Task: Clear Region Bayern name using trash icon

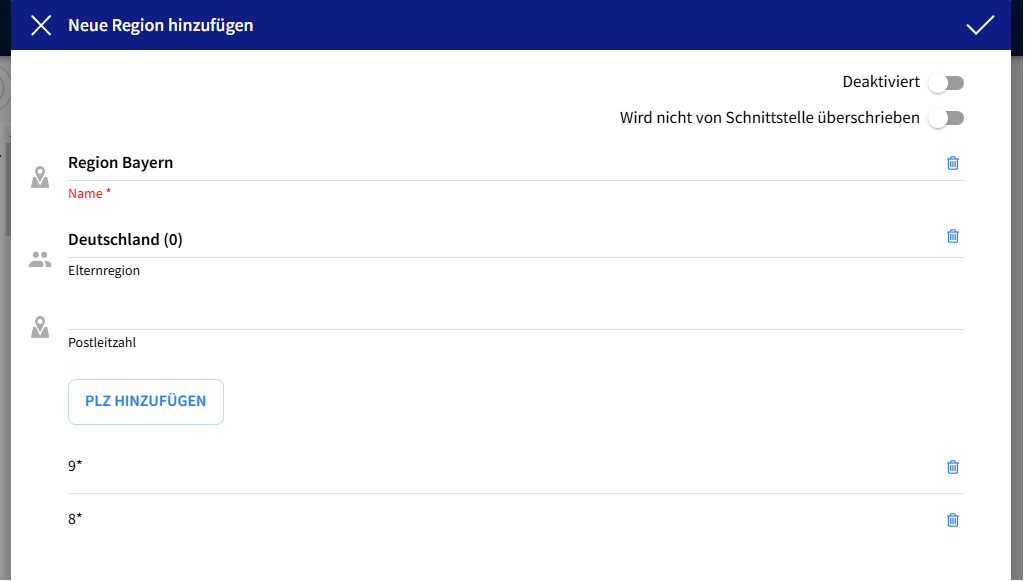Action: 953,163
